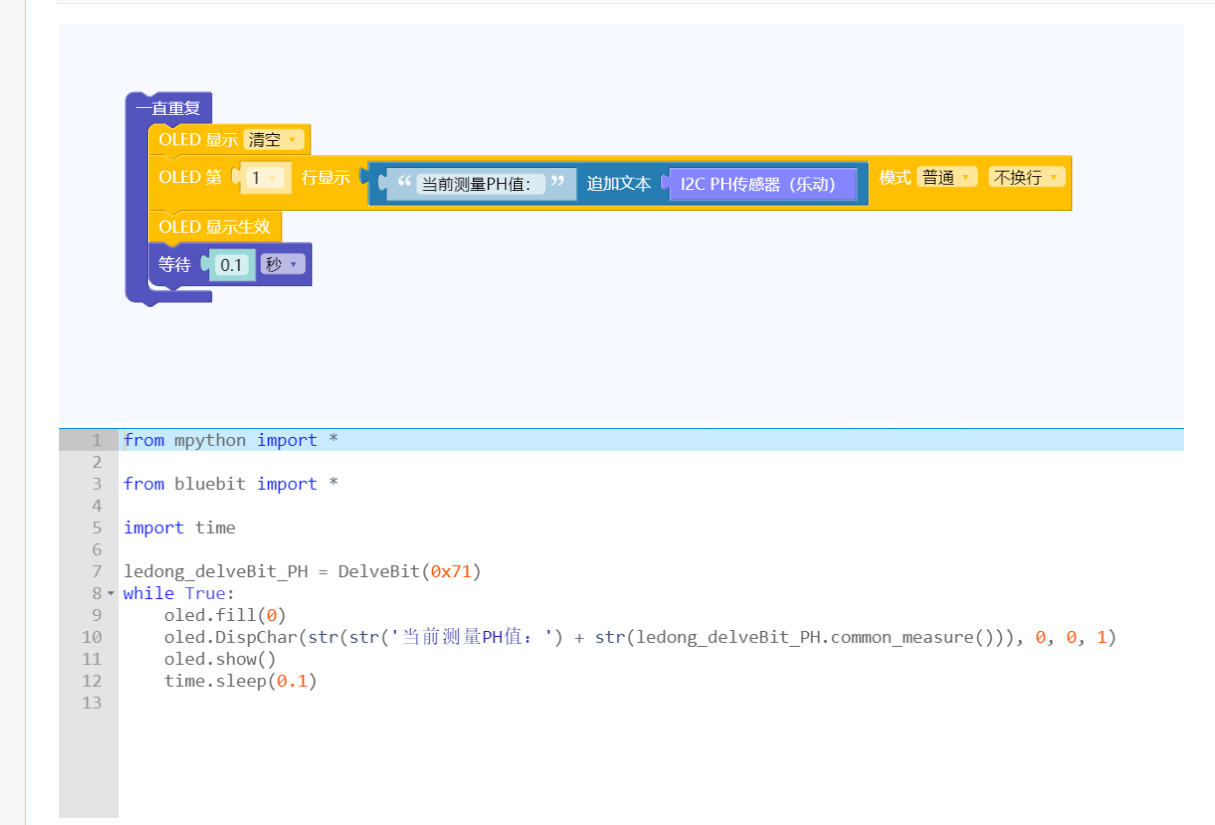Click code line 'from bluebit import *'
The width and height of the screenshot is (1215, 825).
pyautogui.click(x=231, y=484)
